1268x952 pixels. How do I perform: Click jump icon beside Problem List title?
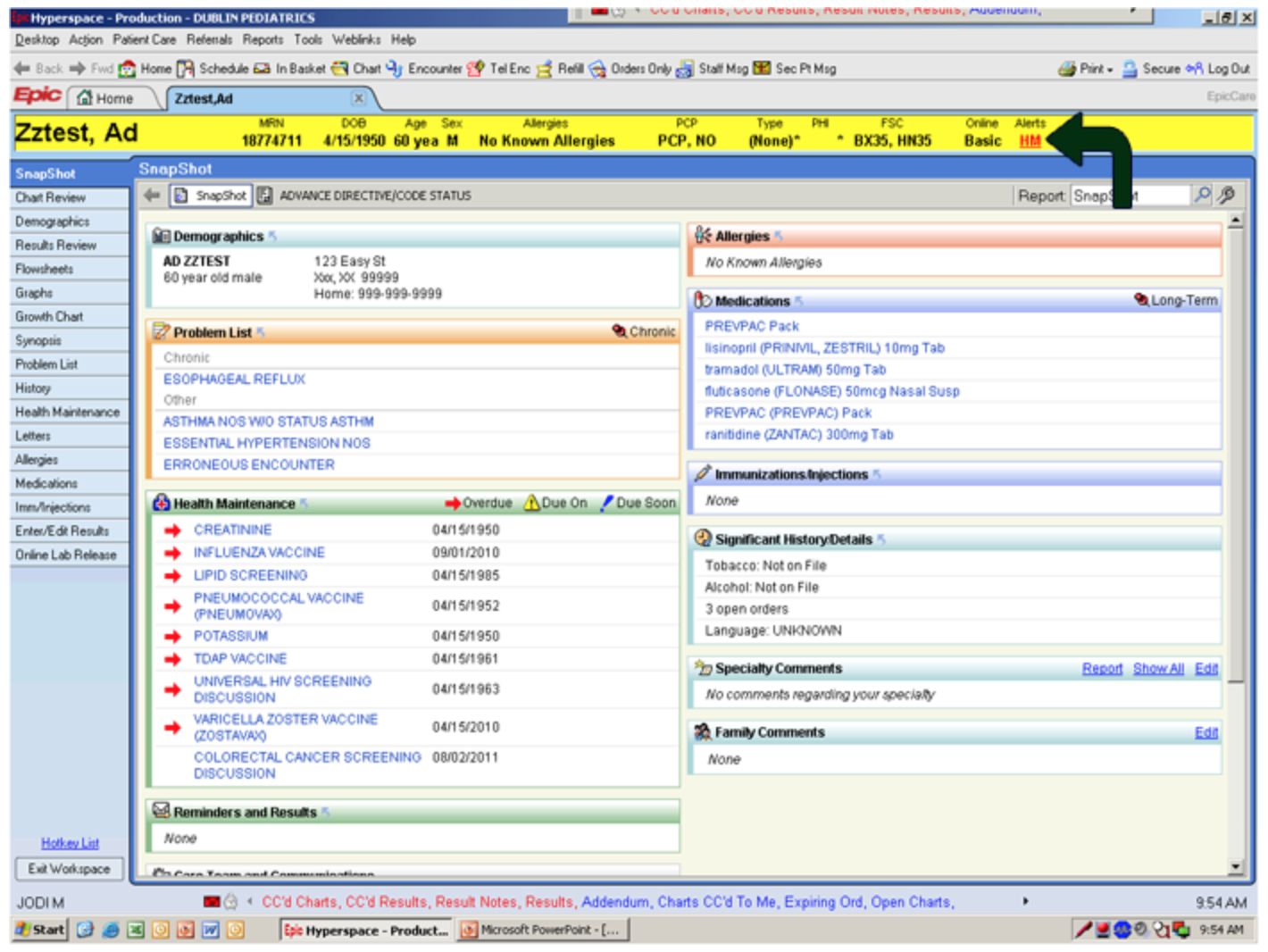click(x=261, y=332)
